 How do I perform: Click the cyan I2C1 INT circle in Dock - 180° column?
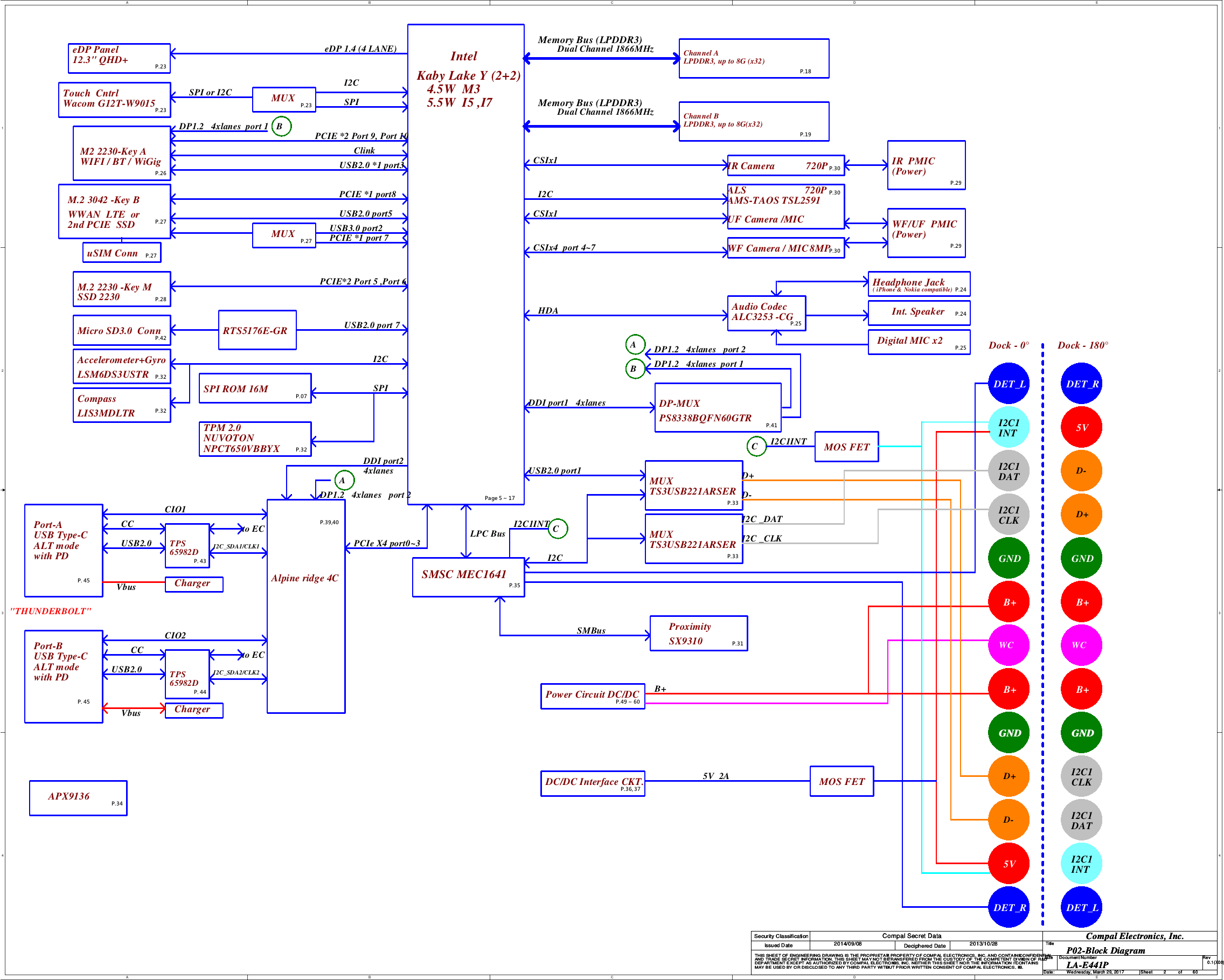point(1081,863)
